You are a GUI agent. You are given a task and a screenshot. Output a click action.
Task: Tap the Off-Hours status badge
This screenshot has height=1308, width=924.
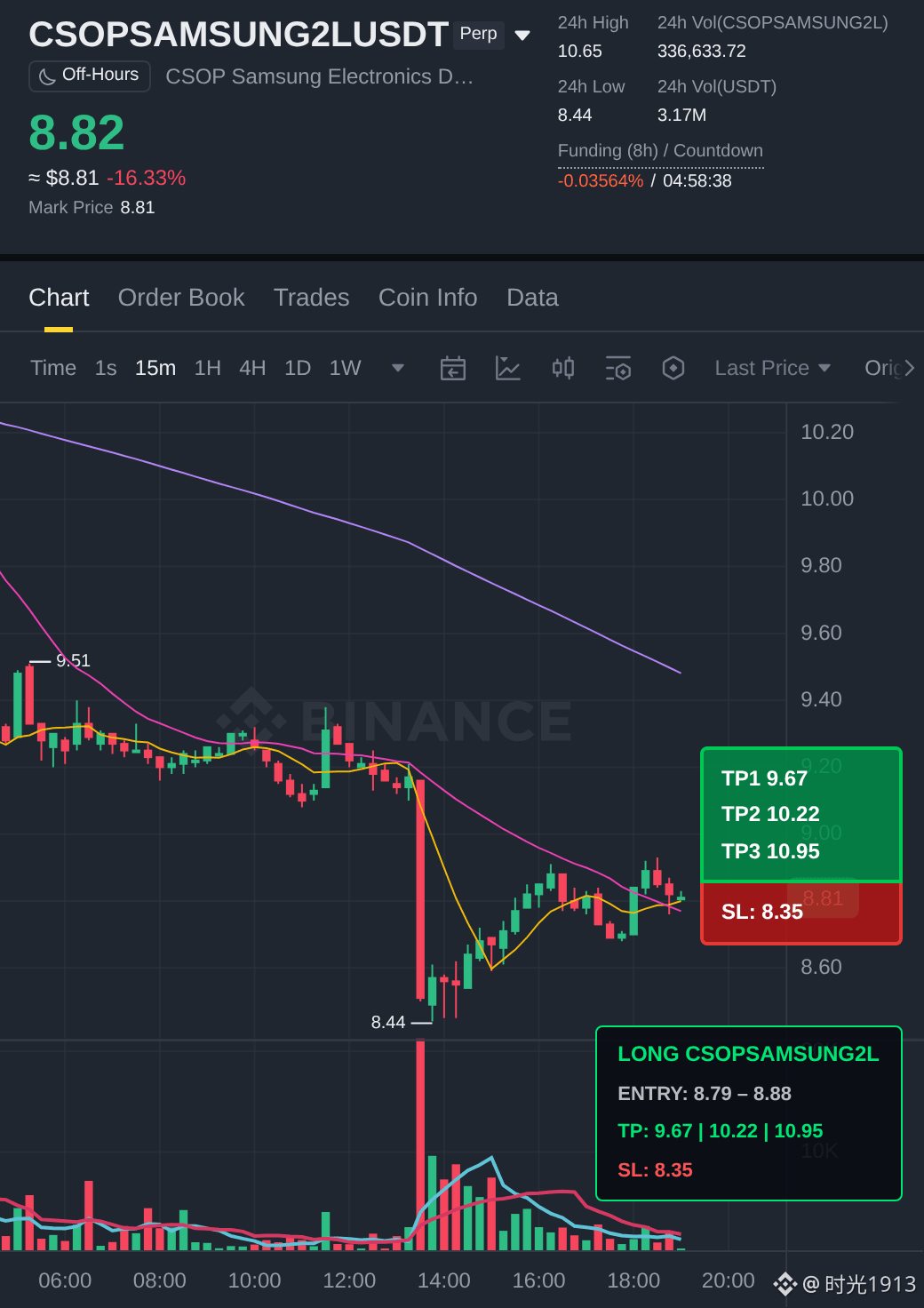pos(90,76)
